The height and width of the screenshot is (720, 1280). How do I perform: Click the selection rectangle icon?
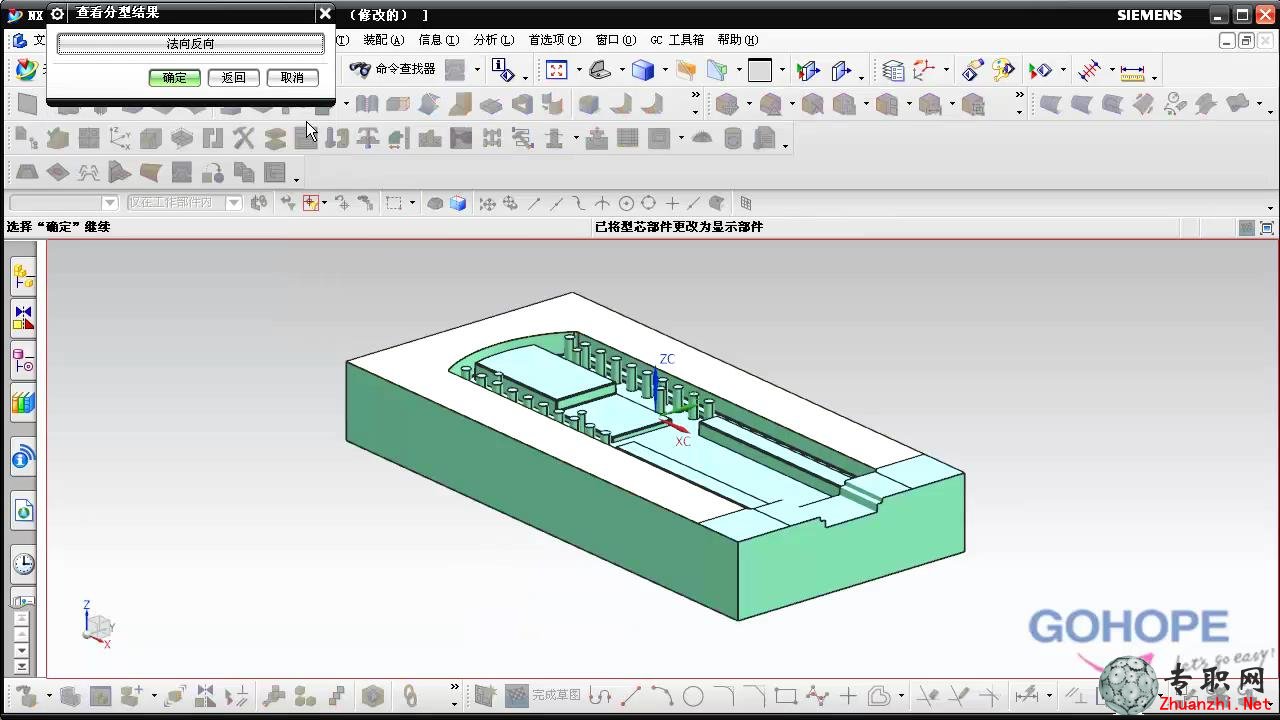(394, 203)
